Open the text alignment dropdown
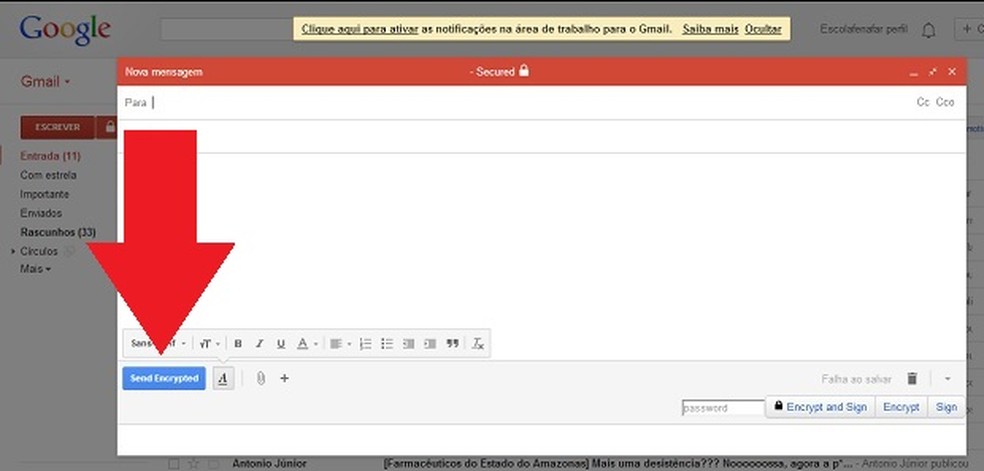 [x=341, y=344]
